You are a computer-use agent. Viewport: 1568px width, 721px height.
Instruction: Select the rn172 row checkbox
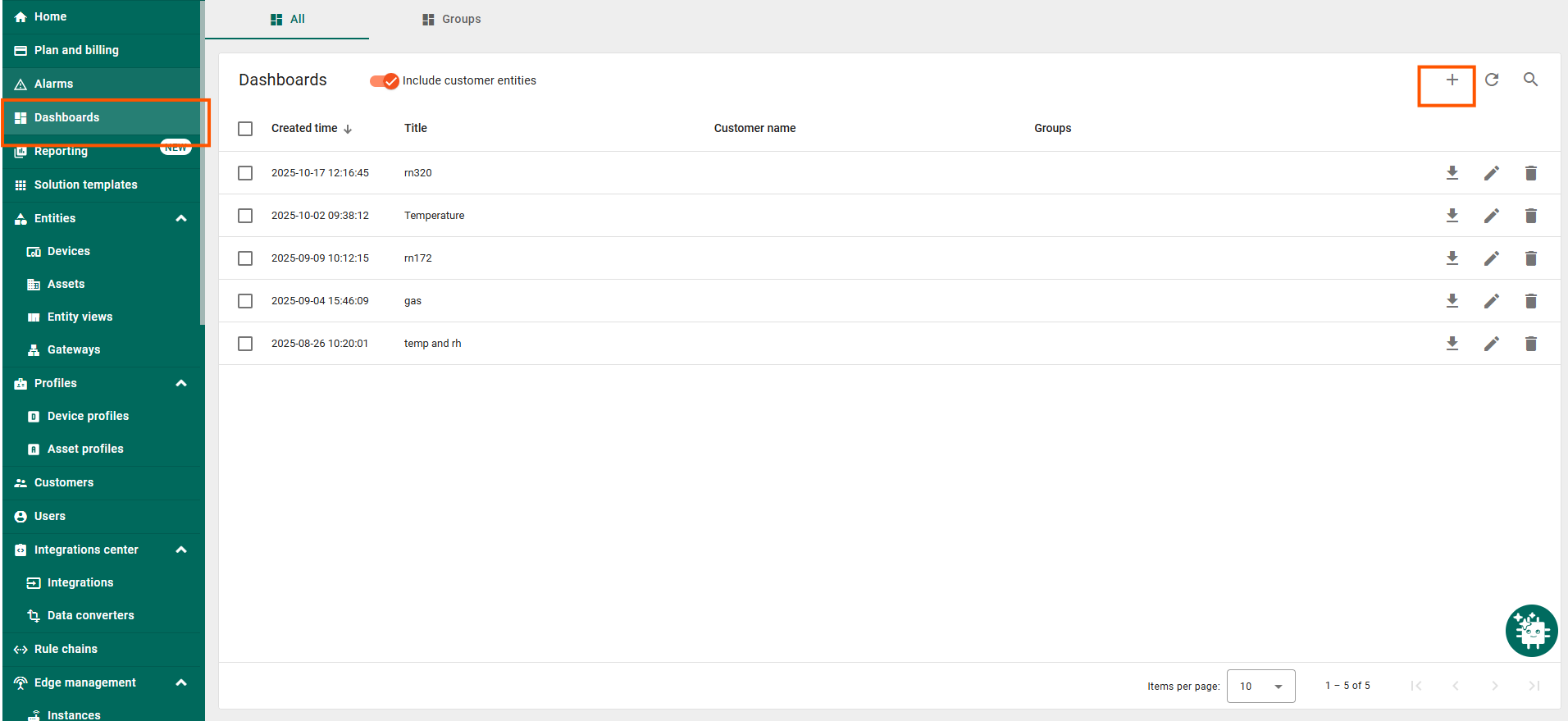(245, 258)
